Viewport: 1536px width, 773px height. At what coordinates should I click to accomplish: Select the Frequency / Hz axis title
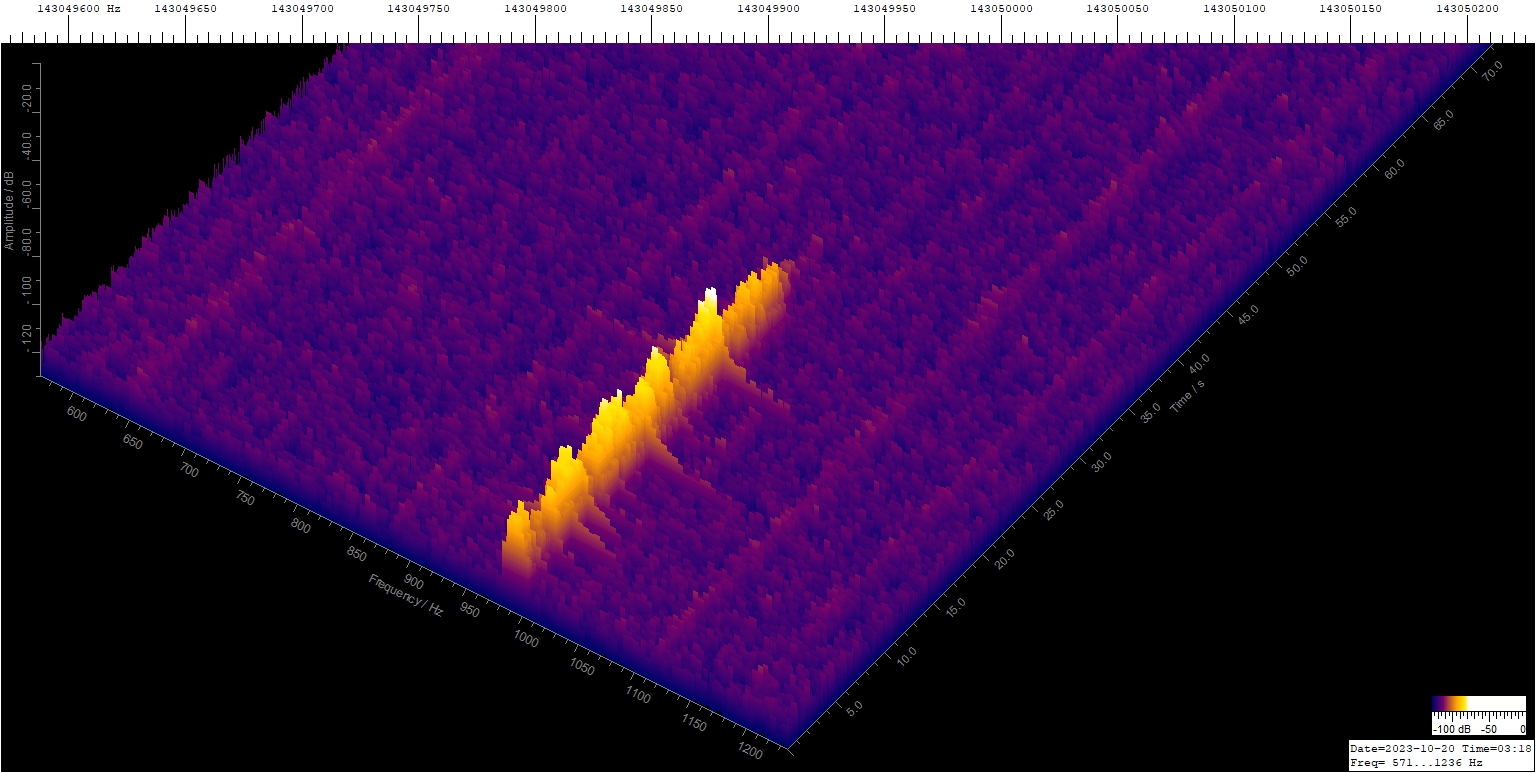tap(405, 596)
